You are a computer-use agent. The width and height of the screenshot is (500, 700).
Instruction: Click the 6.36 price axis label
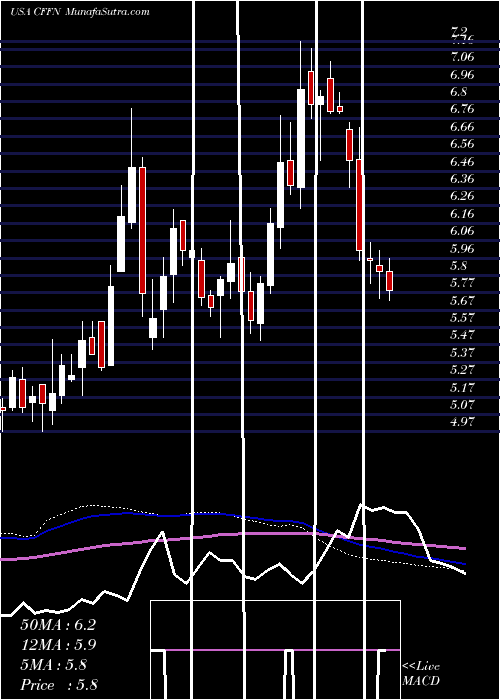[462, 179]
